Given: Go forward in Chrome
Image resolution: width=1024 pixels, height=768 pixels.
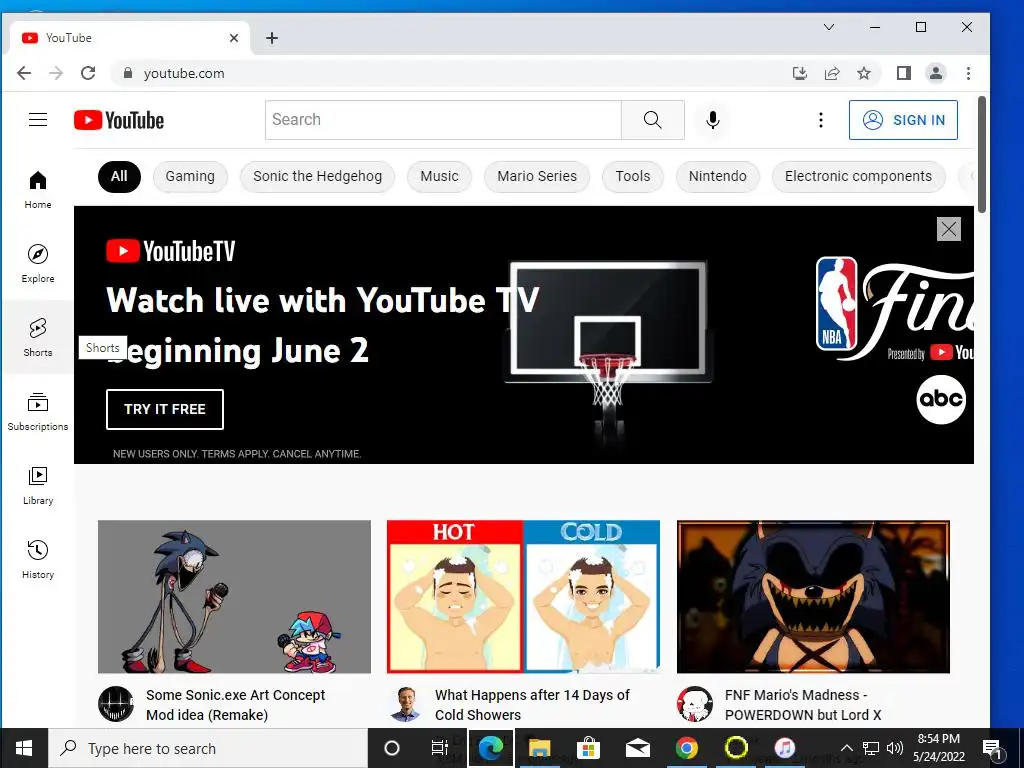Looking at the screenshot, I should click(x=56, y=73).
